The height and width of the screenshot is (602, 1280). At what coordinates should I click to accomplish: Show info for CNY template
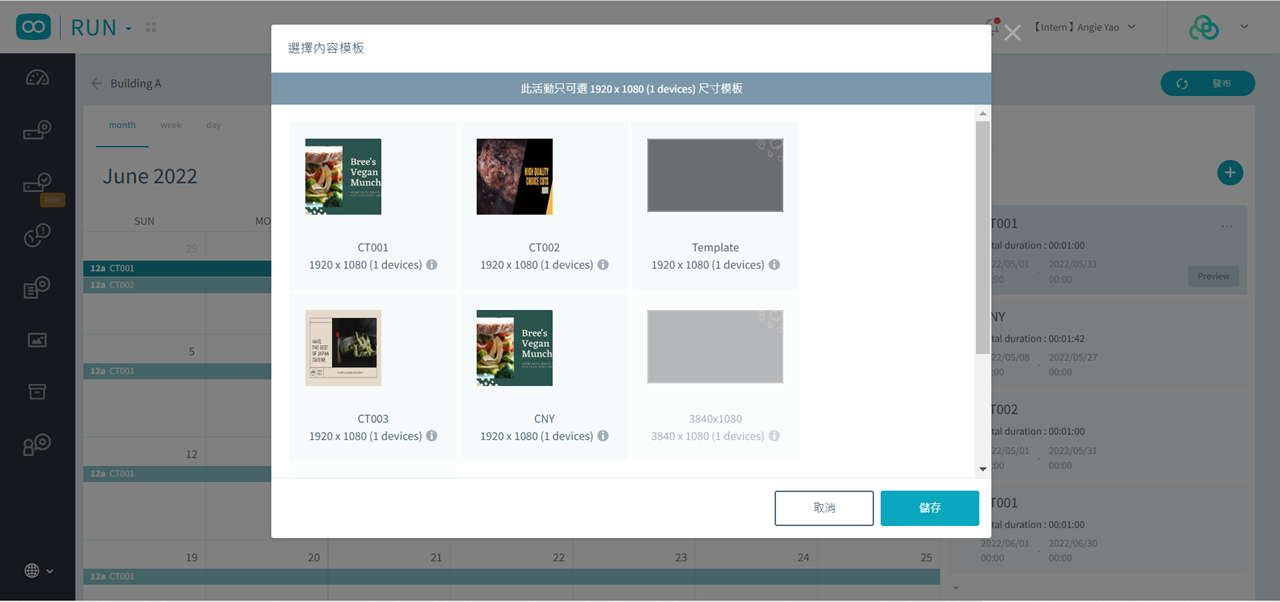(x=603, y=436)
